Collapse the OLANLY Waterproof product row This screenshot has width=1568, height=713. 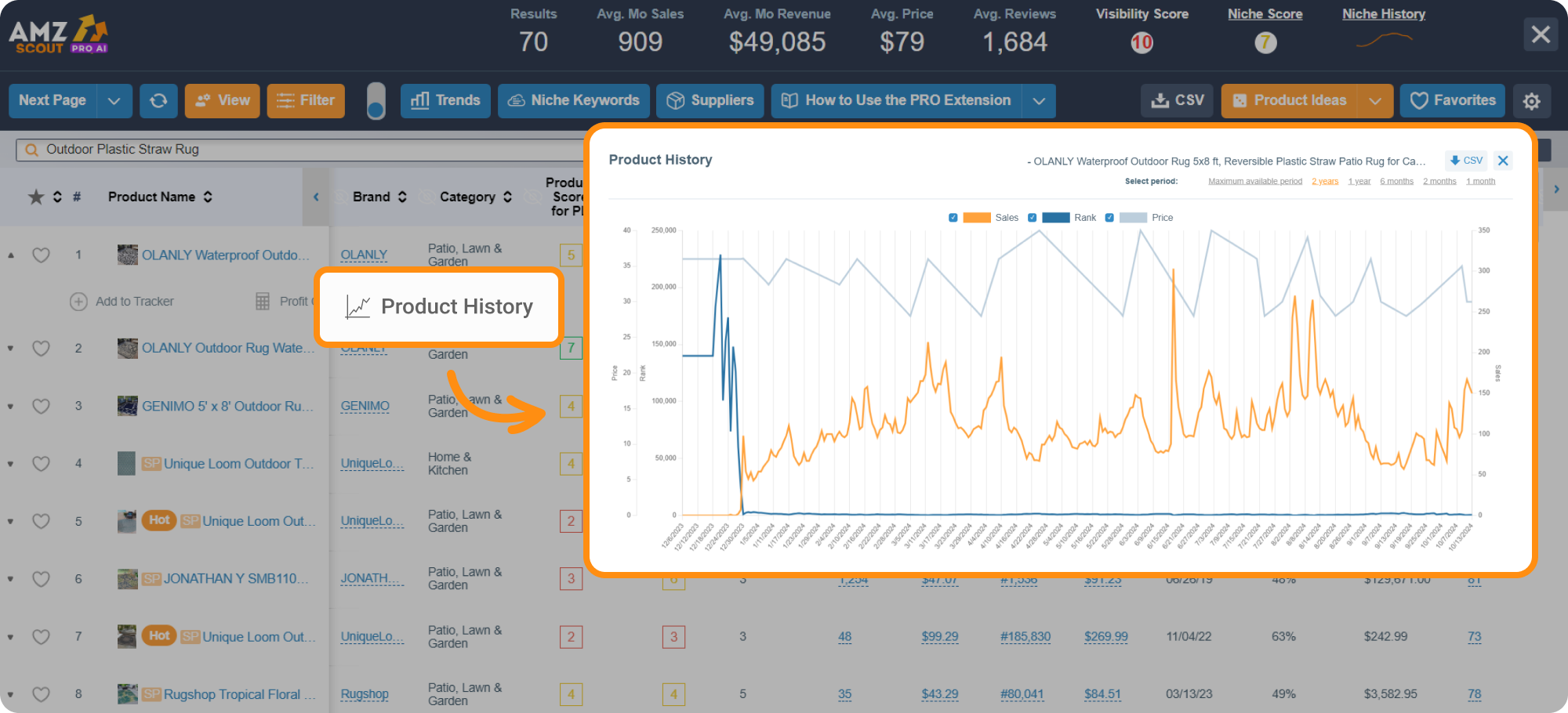(10, 255)
